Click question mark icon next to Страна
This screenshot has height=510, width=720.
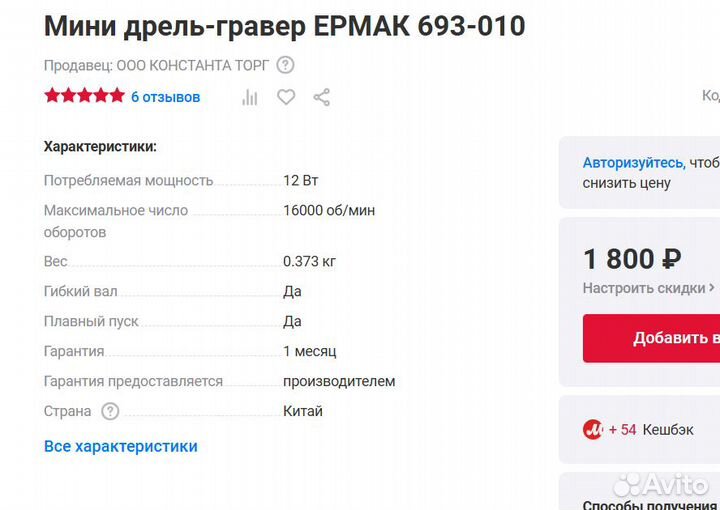tap(110, 411)
